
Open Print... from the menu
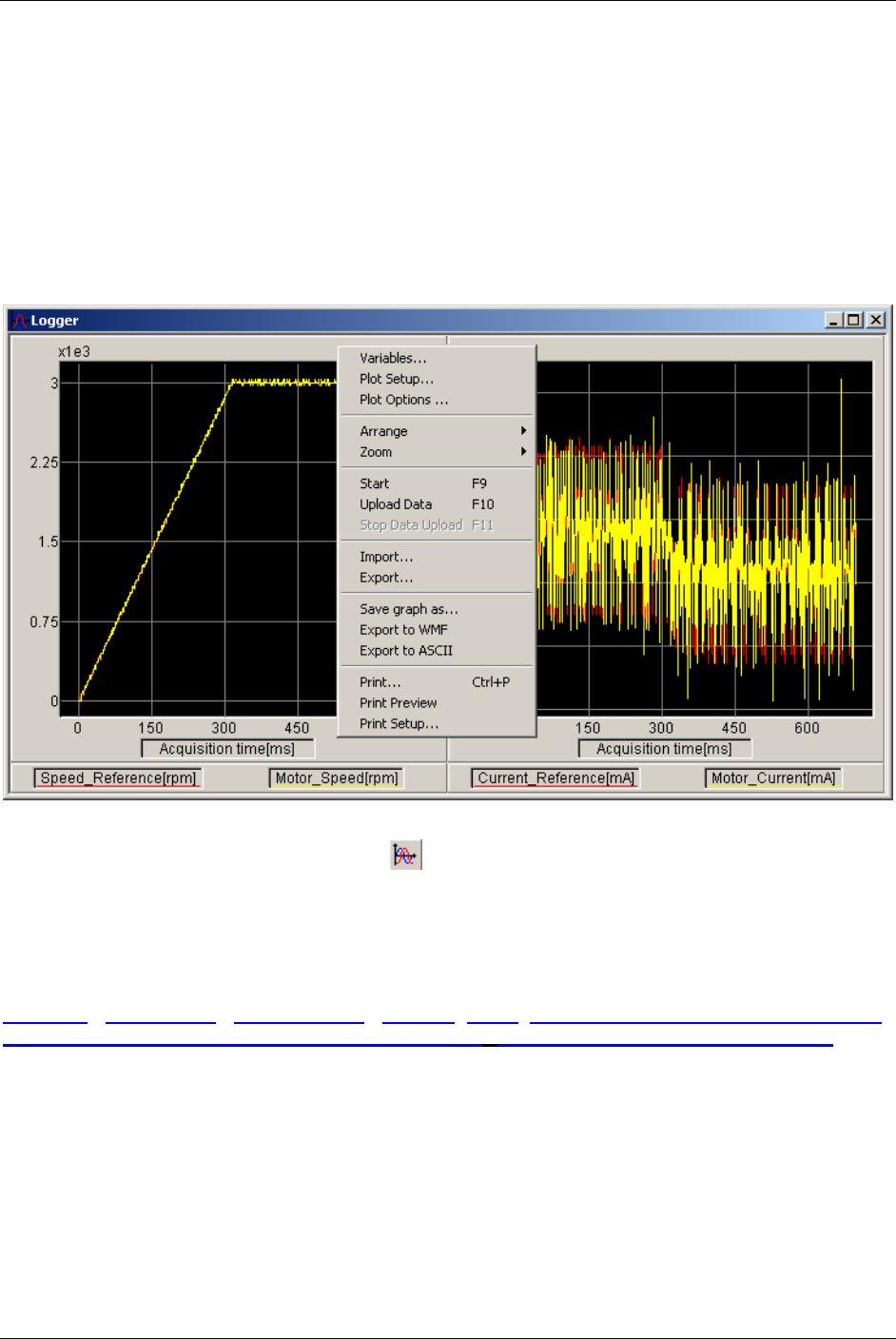click(380, 682)
